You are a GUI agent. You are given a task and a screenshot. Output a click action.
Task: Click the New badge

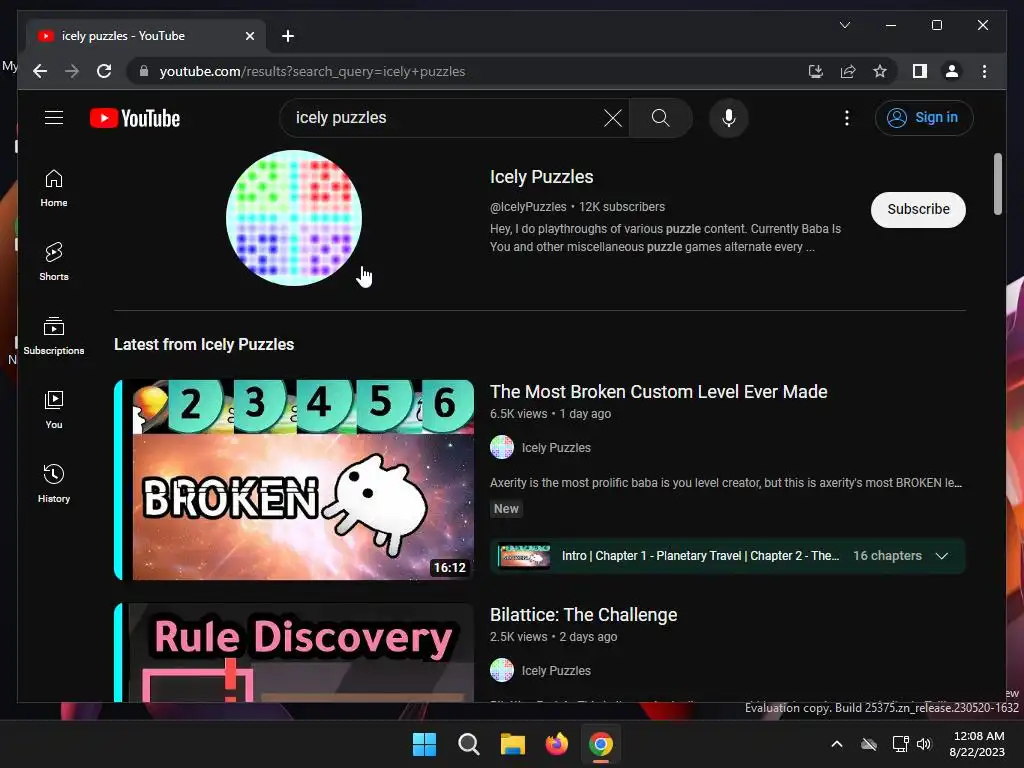coord(506,509)
